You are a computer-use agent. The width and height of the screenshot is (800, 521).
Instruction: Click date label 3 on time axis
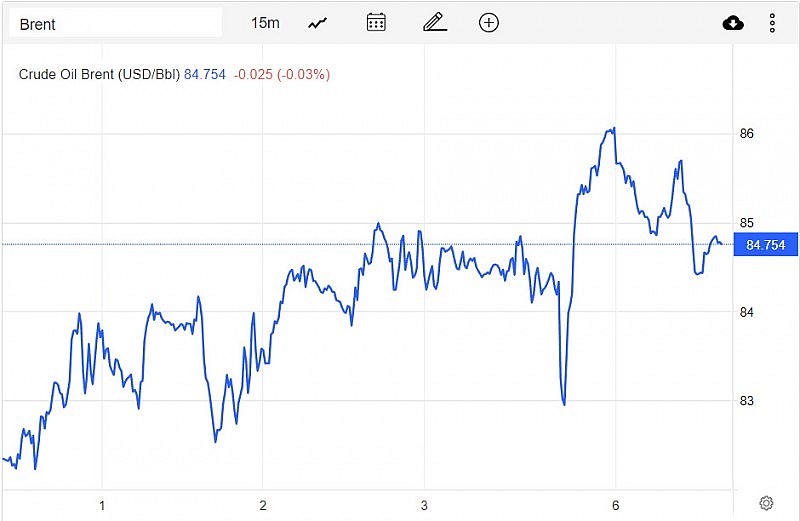pos(424,505)
